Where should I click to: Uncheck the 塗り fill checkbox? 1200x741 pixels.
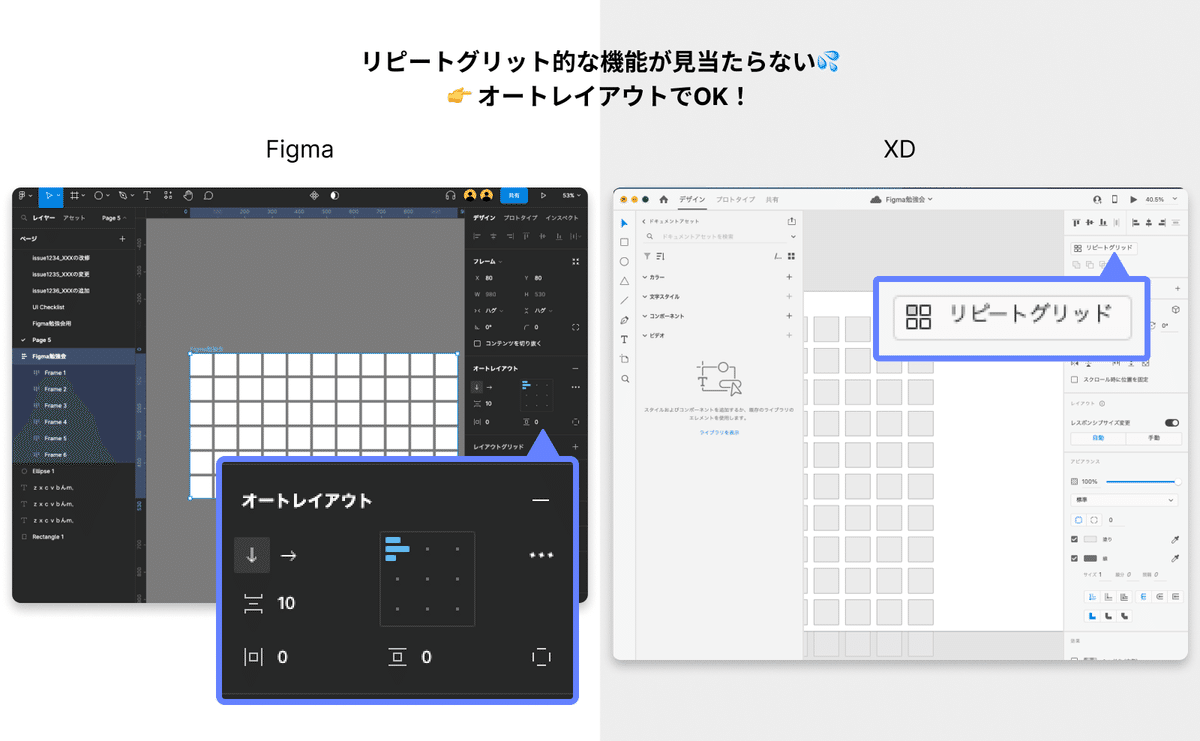pos(1075,539)
